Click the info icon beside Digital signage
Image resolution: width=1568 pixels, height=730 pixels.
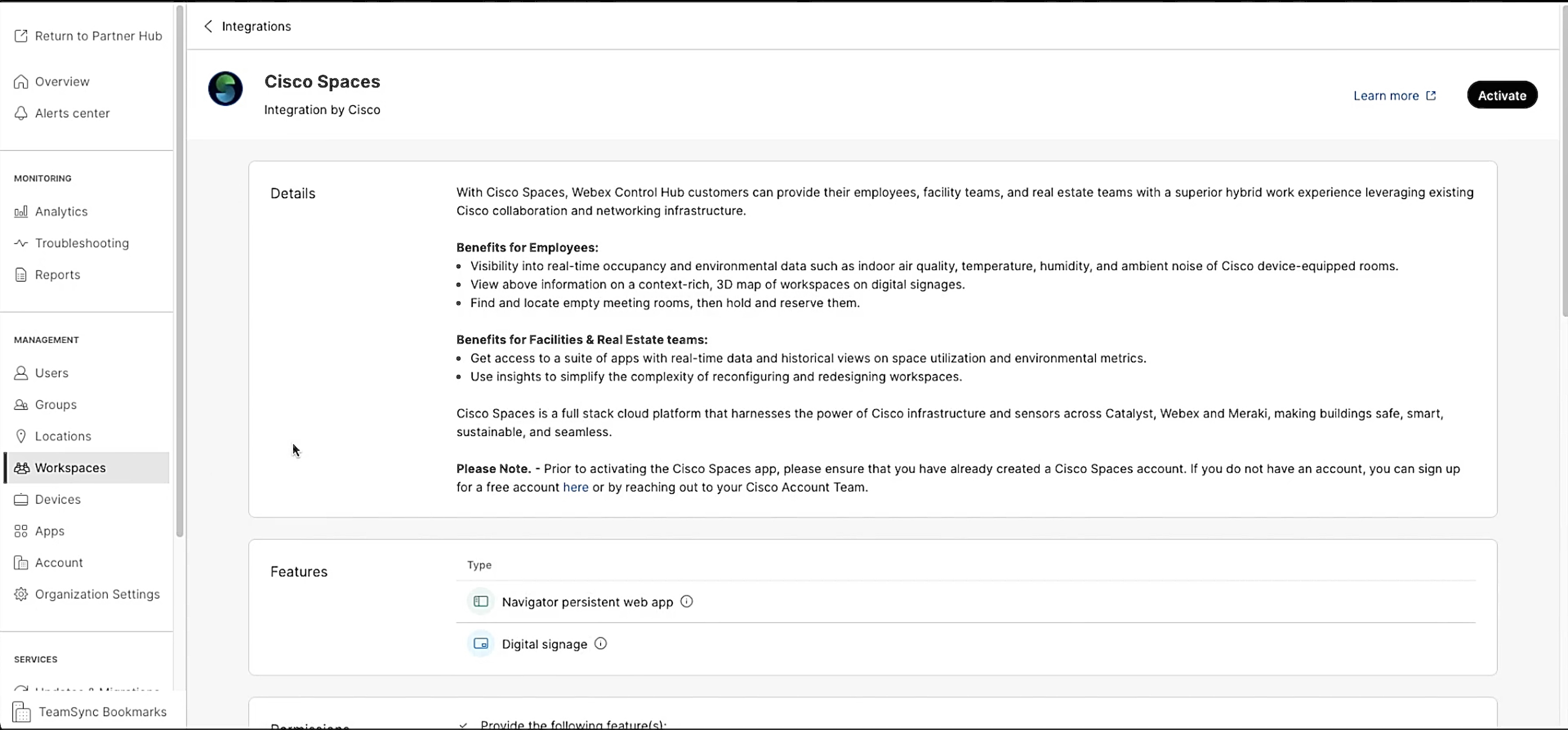[601, 643]
